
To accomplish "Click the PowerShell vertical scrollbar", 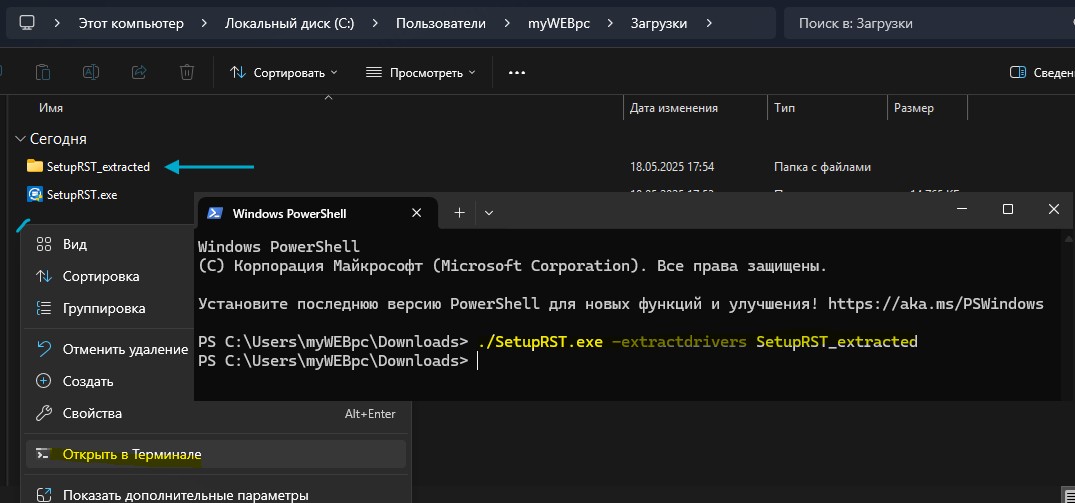I will (1067, 315).
